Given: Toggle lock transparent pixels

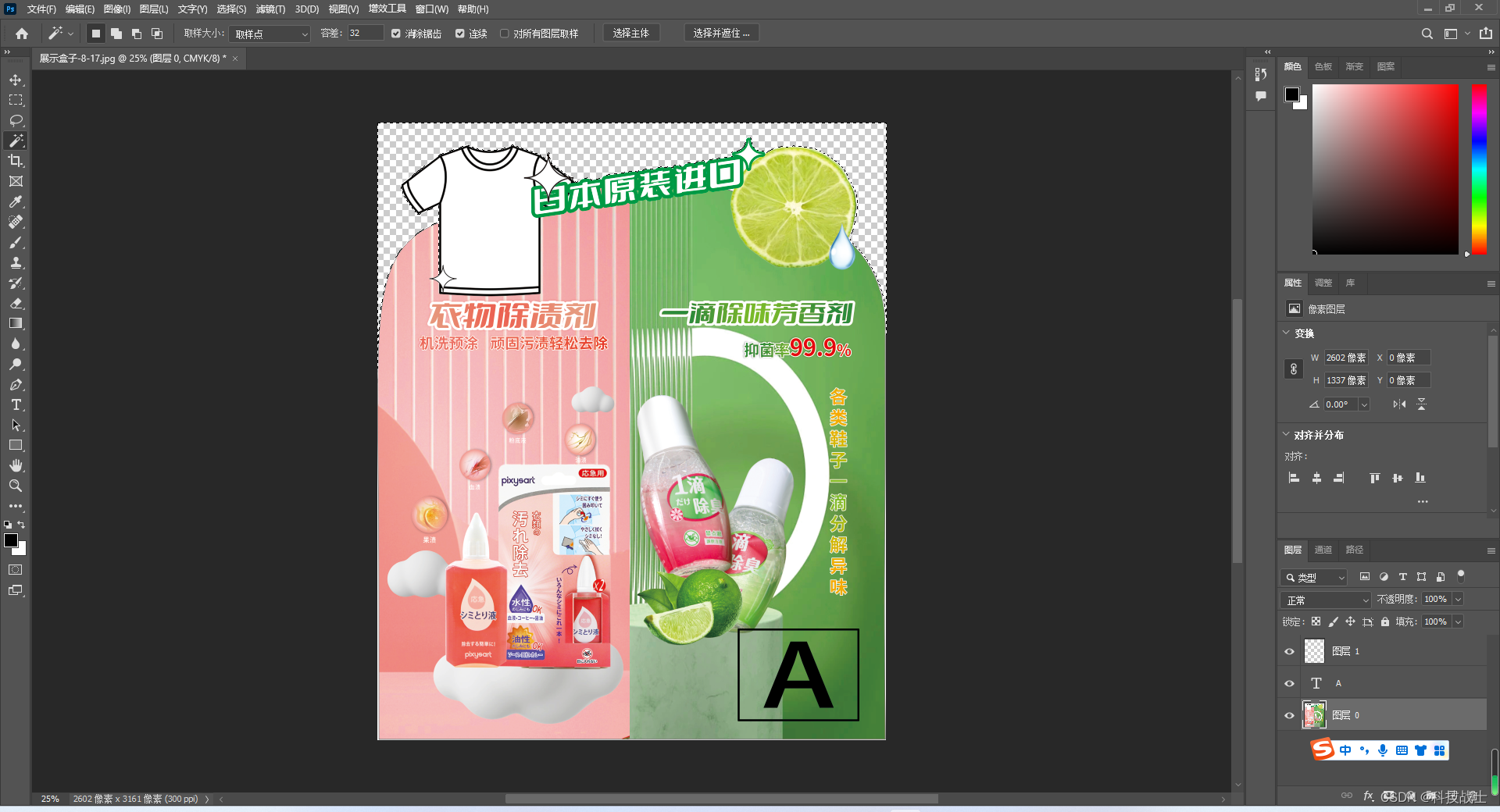Looking at the screenshot, I should tap(1316, 622).
